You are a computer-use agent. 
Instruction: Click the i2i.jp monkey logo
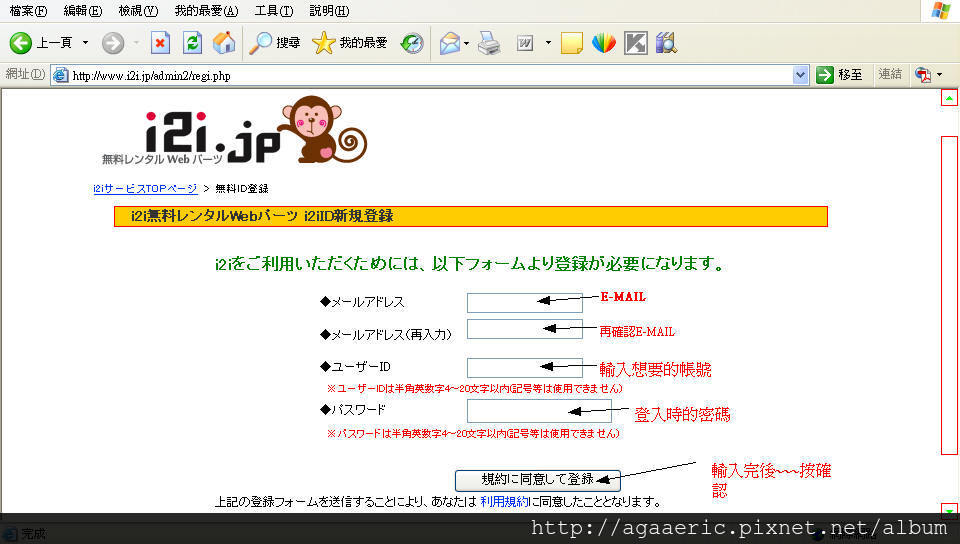click(235, 130)
